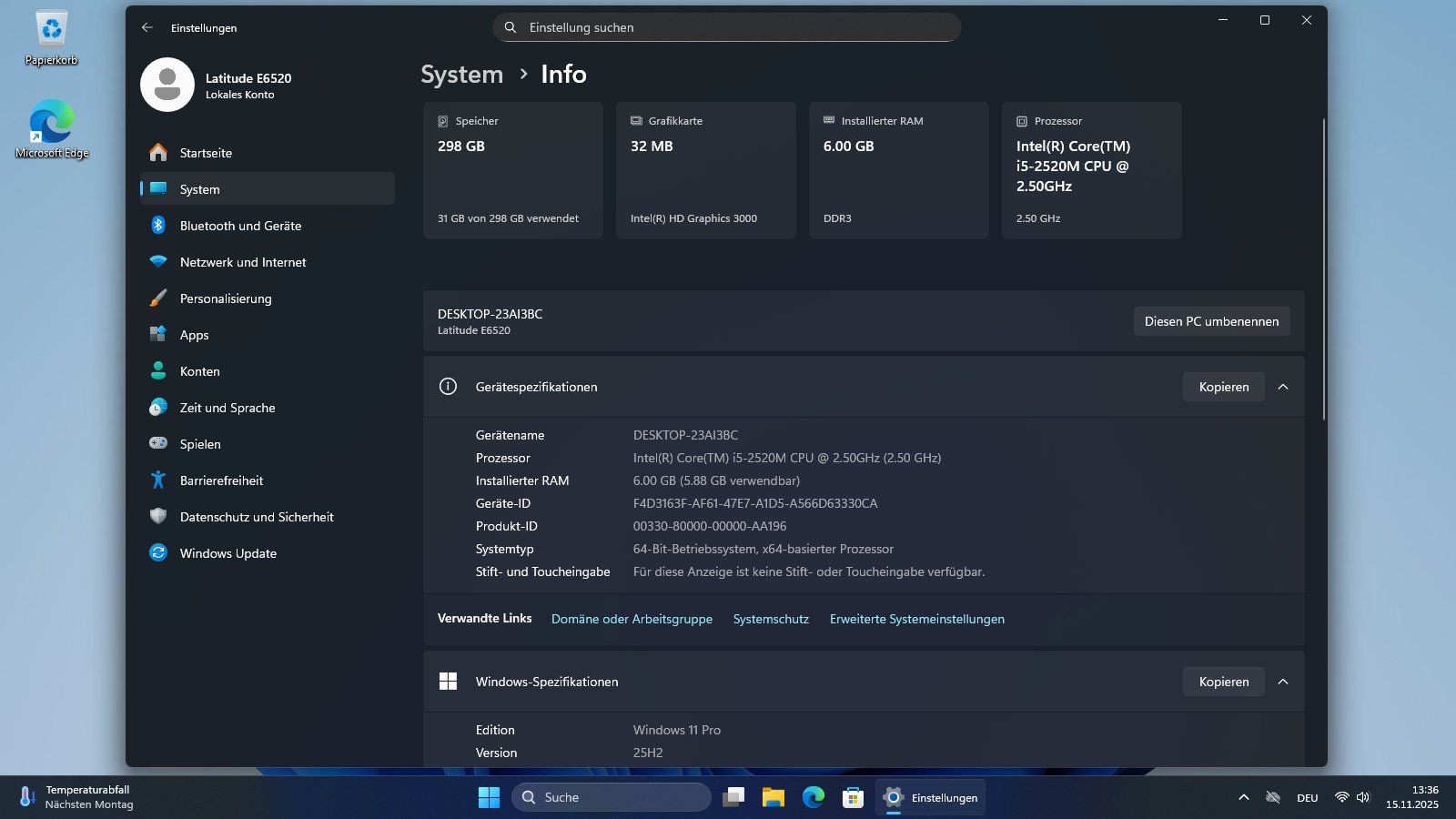Open Microsoft Store from the taskbar

point(853,797)
